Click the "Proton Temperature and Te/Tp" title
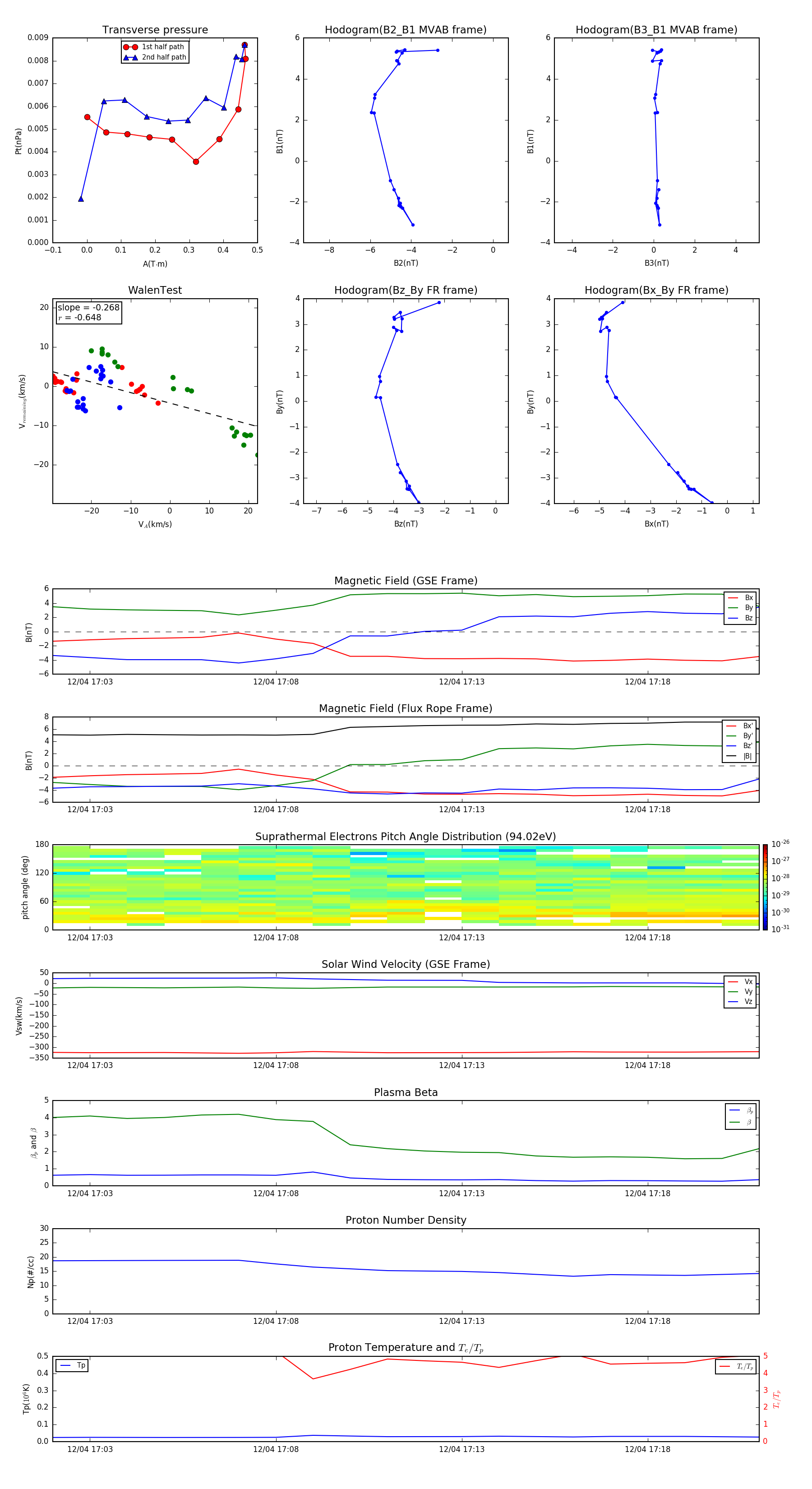The height and width of the screenshot is (1489, 812). 406,1348
